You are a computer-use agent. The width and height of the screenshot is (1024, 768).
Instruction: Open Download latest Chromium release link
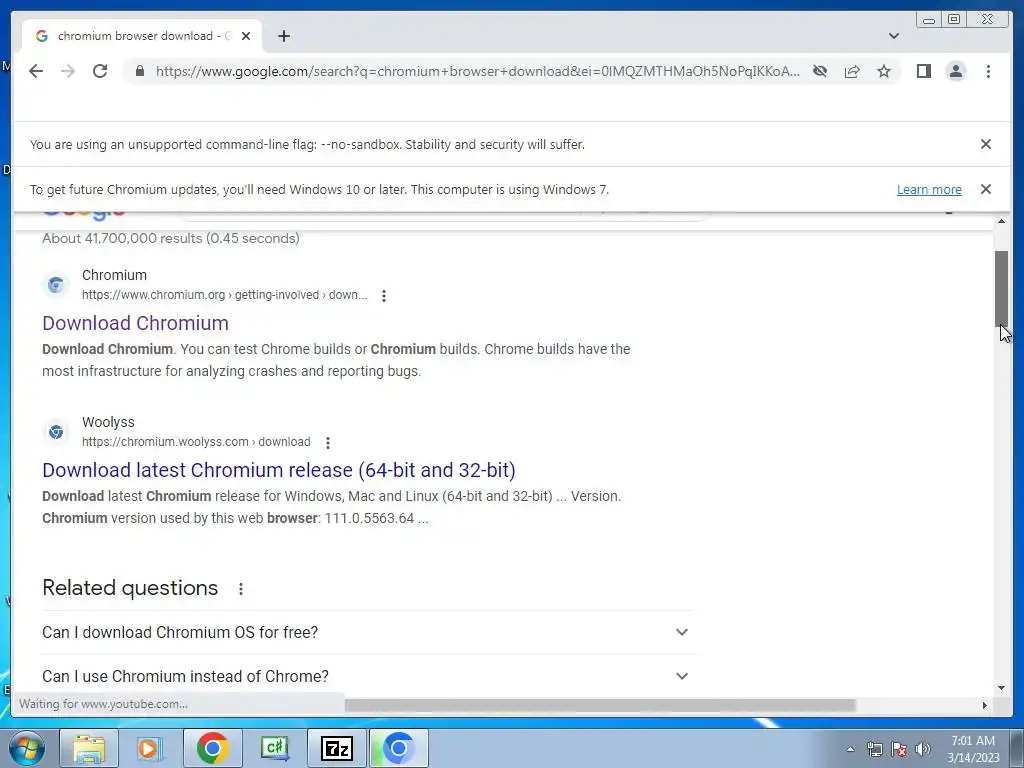[279, 470]
